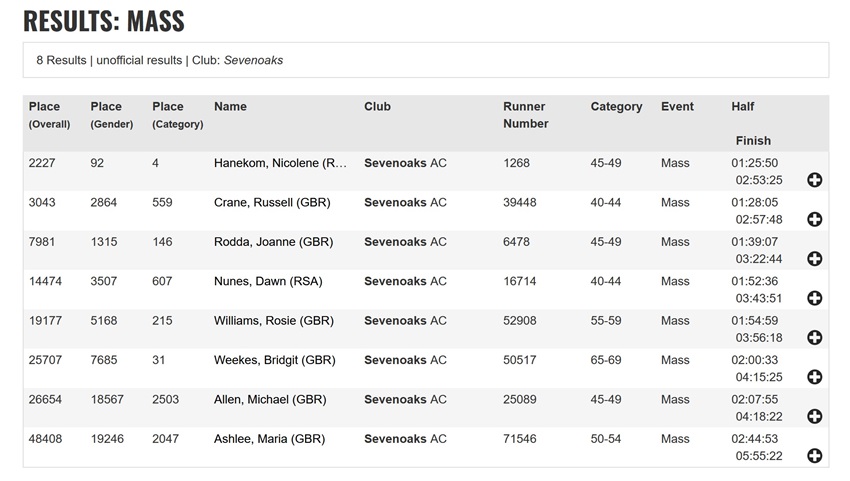The height and width of the screenshot is (481, 850).
Task: Click the Runner Number column header
Action: tap(526, 115)
